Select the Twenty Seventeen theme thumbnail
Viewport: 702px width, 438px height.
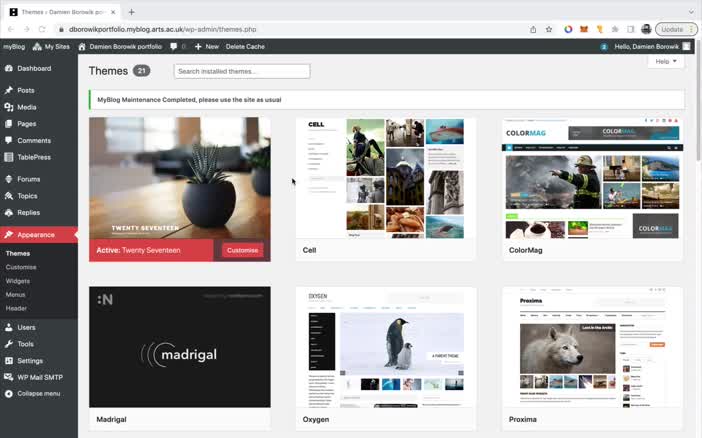click(180, 178)
